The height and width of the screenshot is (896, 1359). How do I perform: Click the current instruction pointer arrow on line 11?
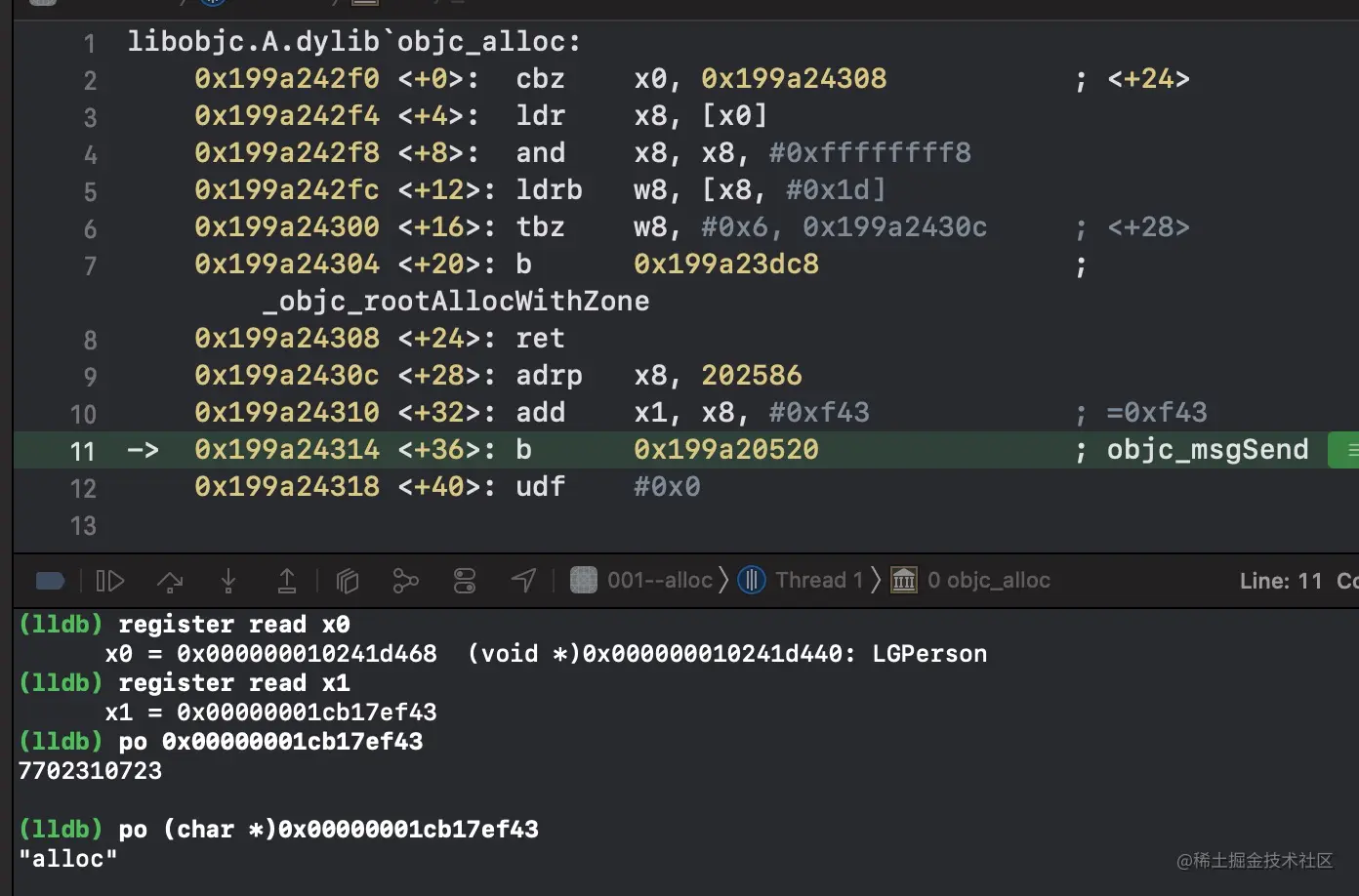tap(143, 450)
